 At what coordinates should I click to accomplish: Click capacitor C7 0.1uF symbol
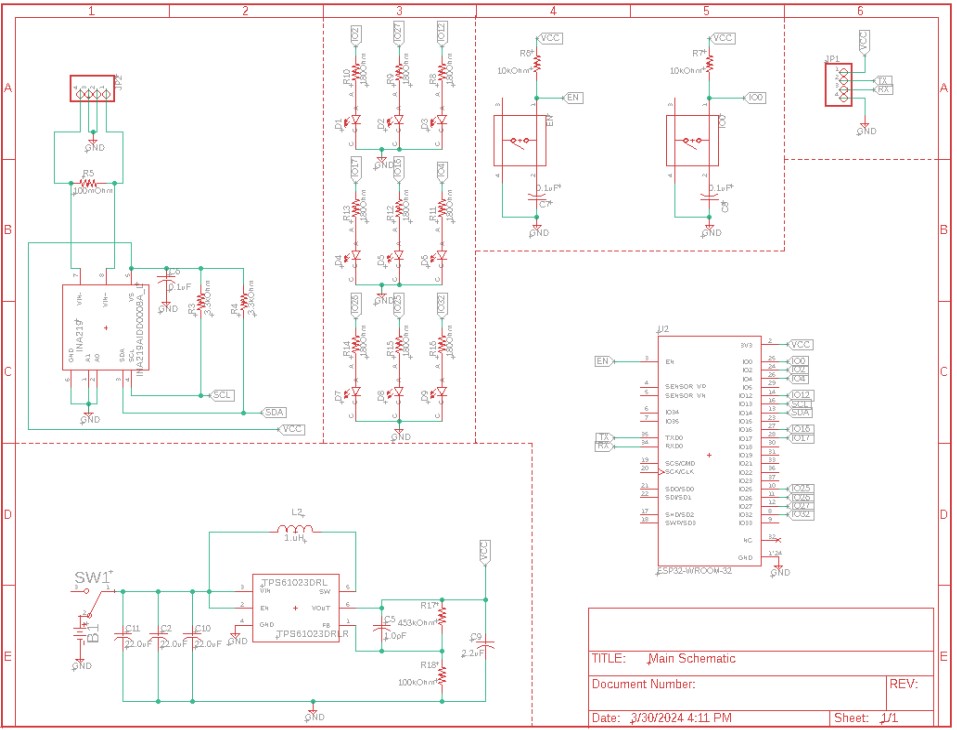[535, 198]
